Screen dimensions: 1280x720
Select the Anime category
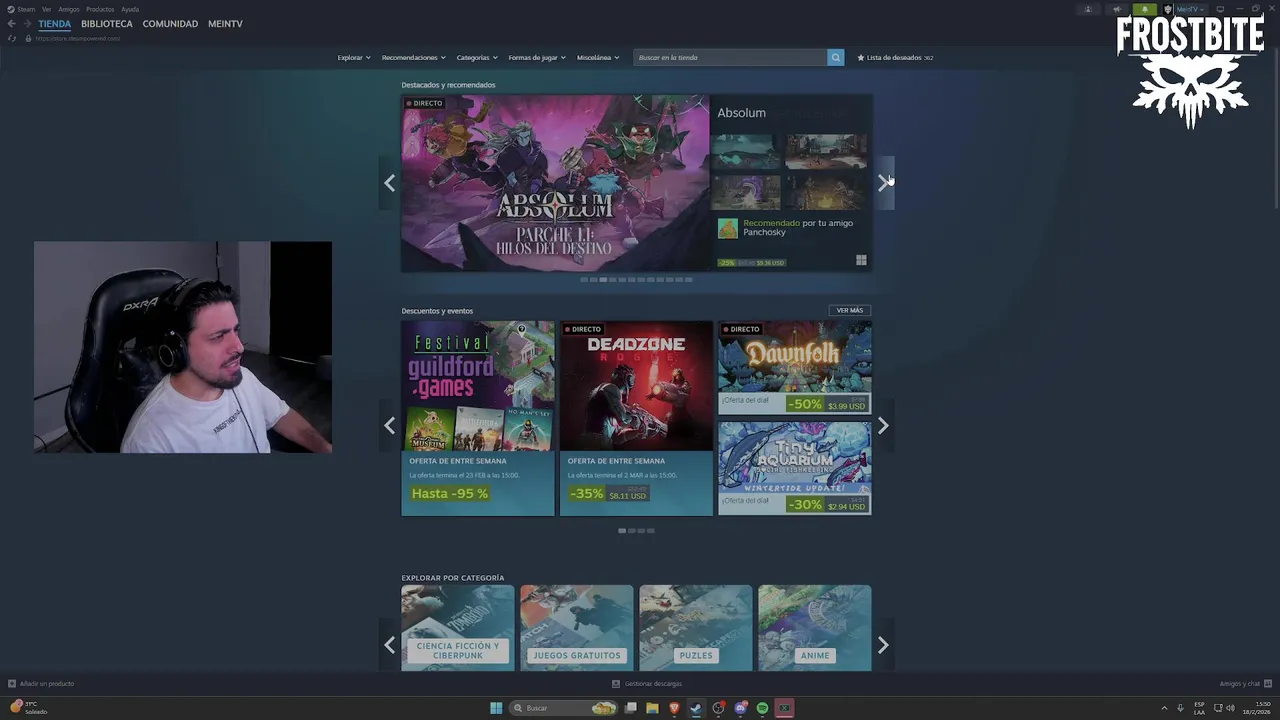(815, 628)
